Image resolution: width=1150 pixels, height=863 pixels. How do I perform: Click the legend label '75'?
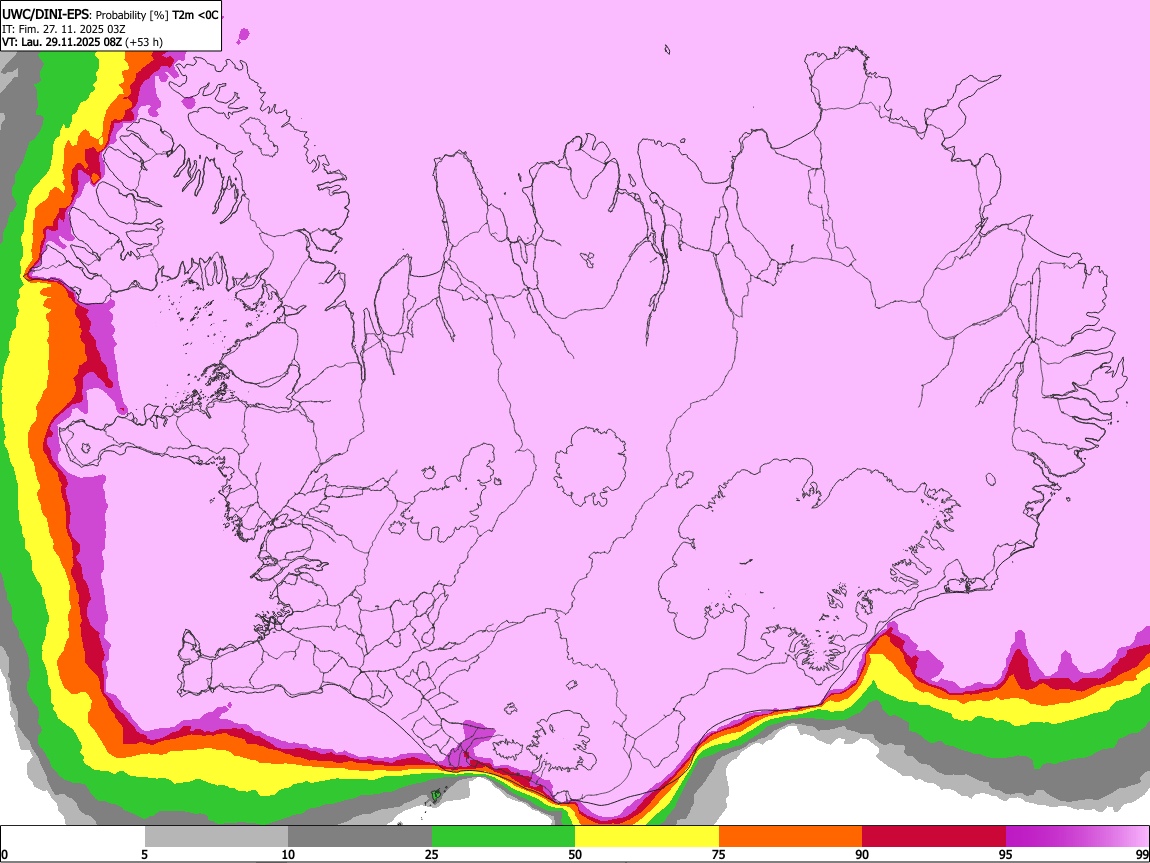tap(719, 855)
